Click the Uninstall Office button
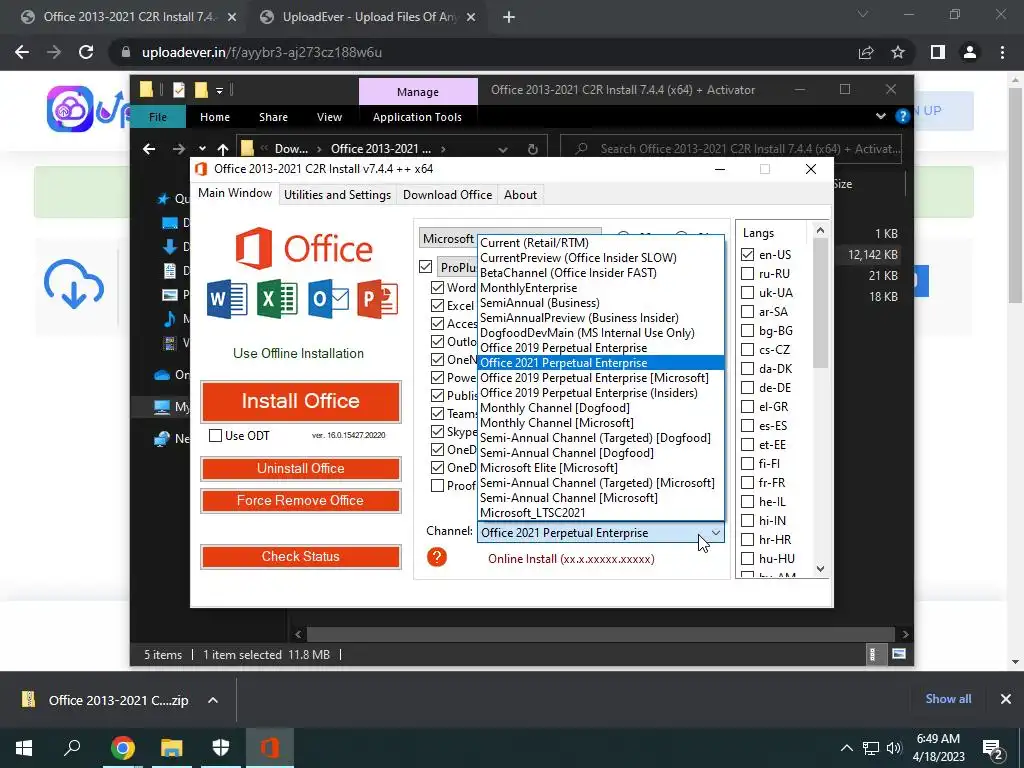 click(300, 468)
